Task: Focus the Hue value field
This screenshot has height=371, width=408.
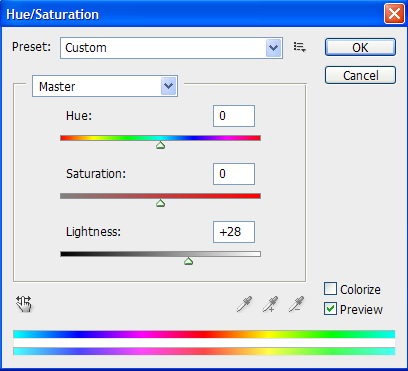Action: click(234, 116)
